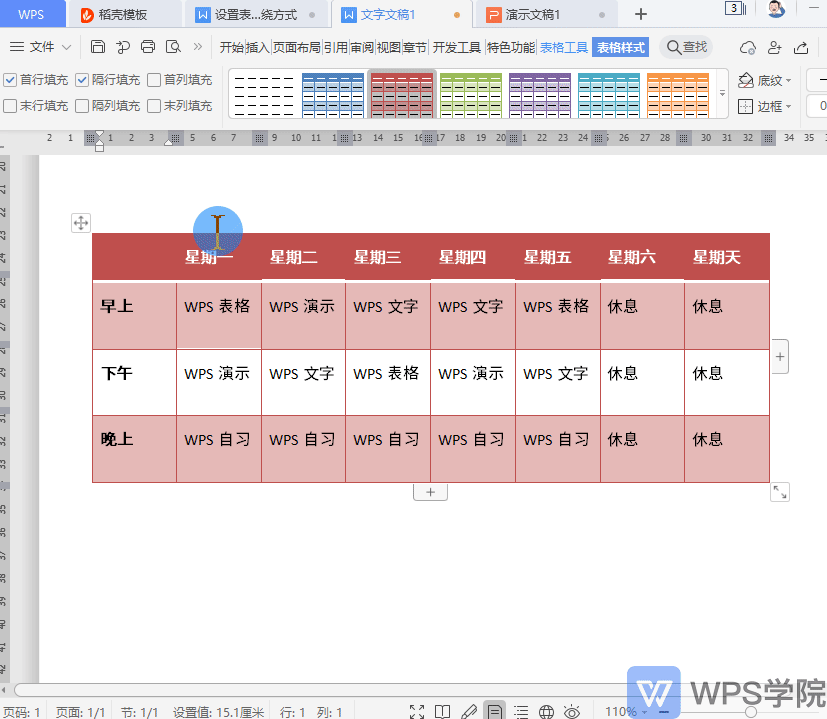
Task: Uncheck 首行填充 checkbox
Action: click(10, 80)
